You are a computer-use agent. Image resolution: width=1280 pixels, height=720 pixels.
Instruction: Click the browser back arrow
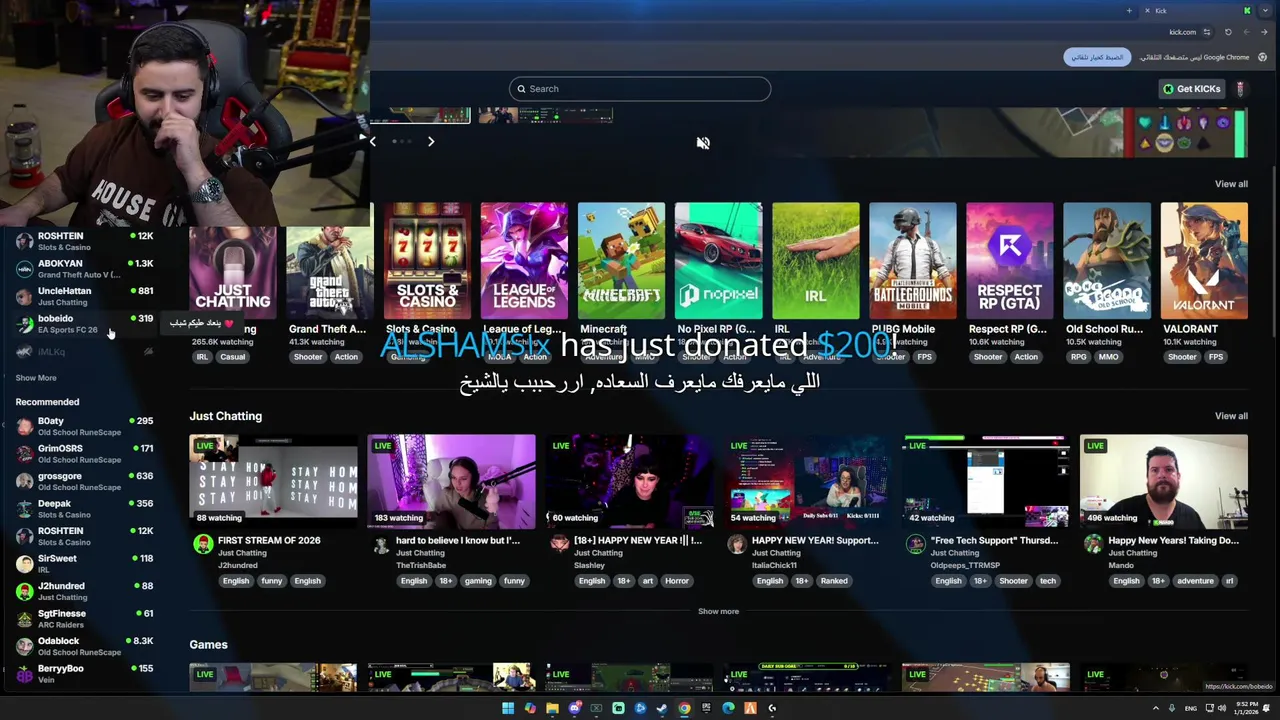1264,32
